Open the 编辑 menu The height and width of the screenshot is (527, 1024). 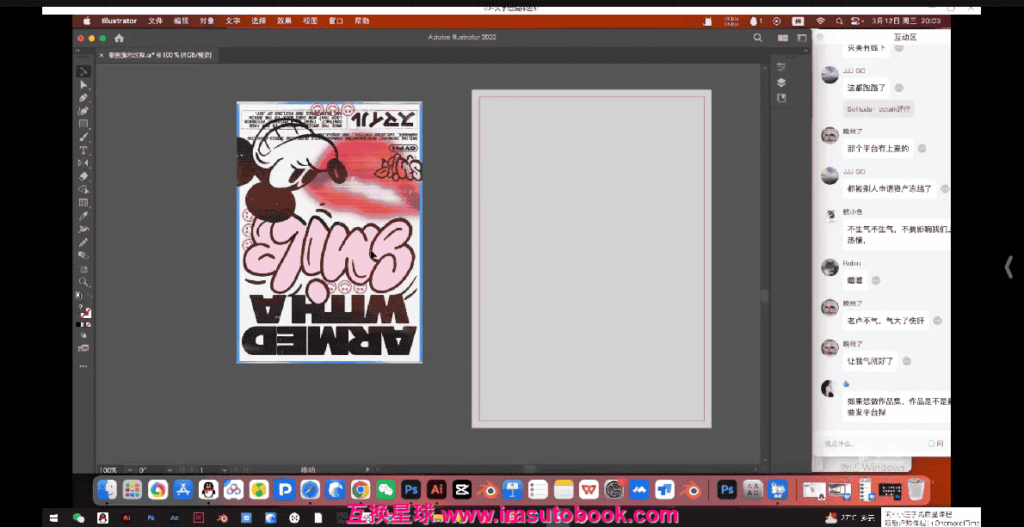point(181,21)
